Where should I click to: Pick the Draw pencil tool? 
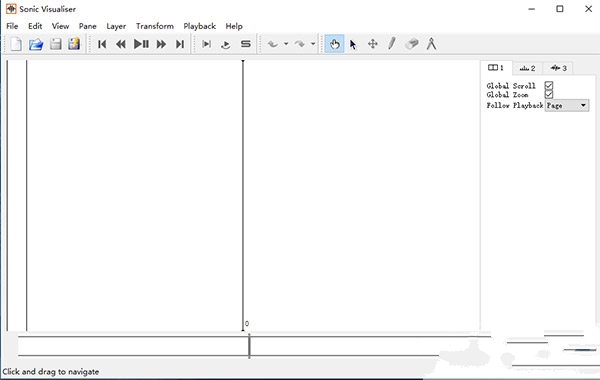[x=392, y=44]
